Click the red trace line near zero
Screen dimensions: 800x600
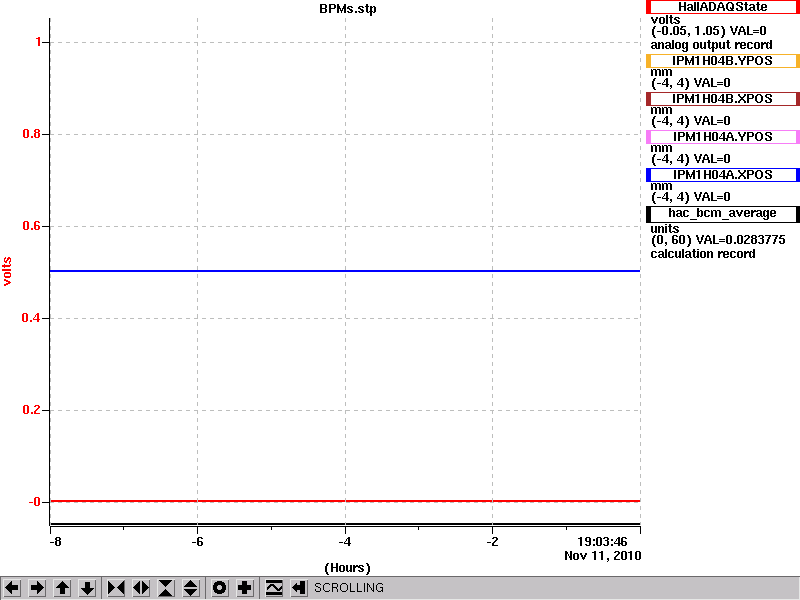345,501
